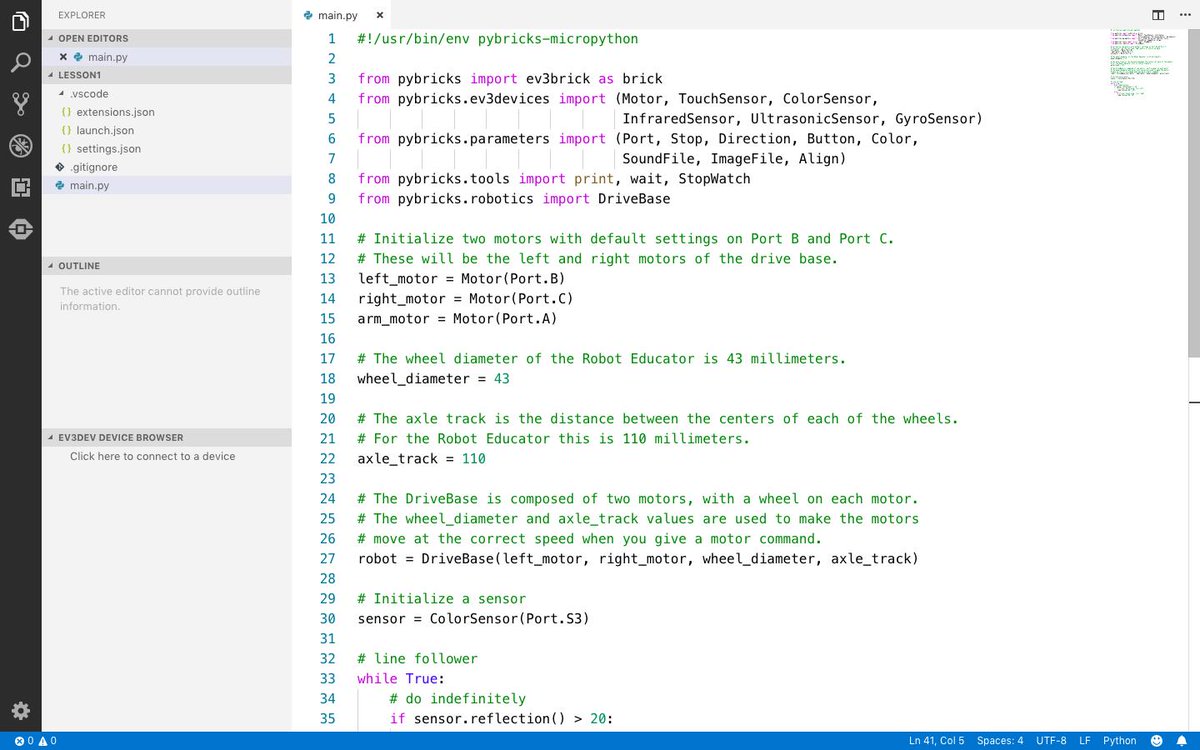The height and width of the screenshot is (750, 1200).
Task: Open the Debug view icon
Action: click(20, 145)
